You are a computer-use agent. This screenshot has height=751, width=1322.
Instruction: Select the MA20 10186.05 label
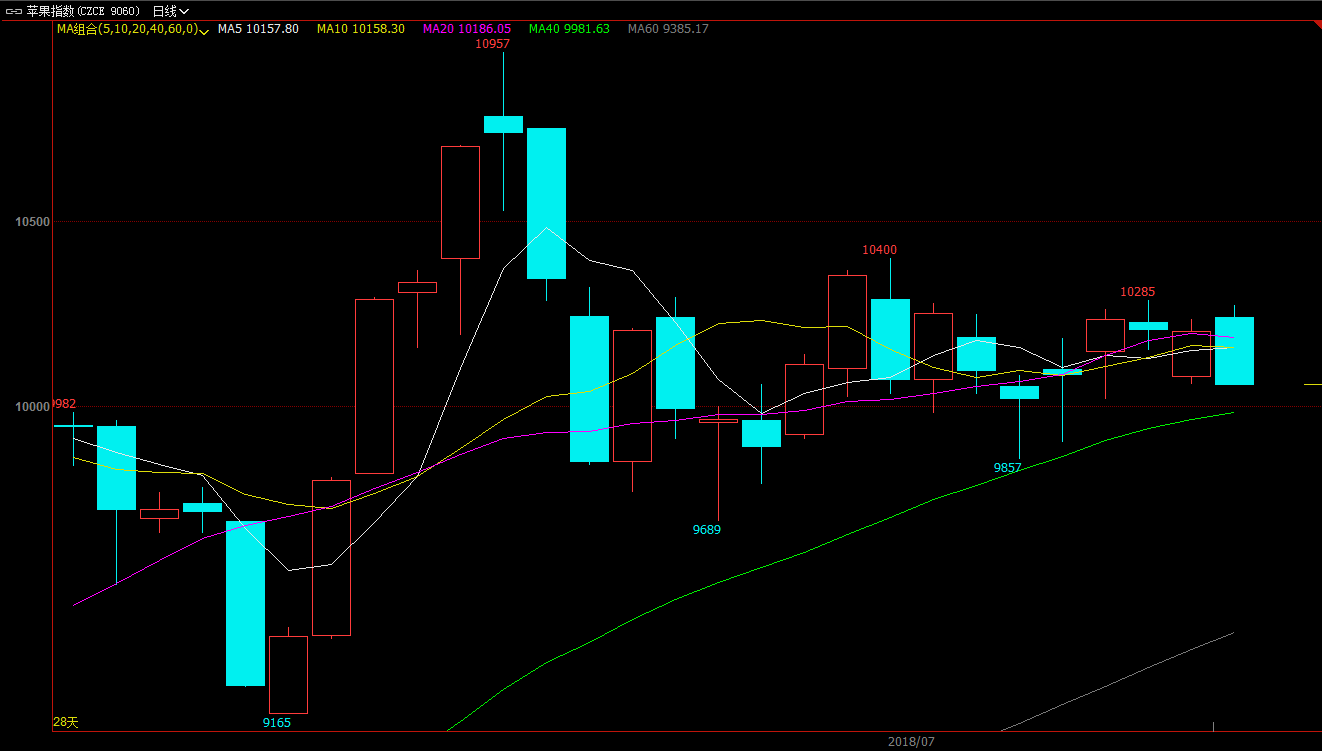(x=467, y=29)
